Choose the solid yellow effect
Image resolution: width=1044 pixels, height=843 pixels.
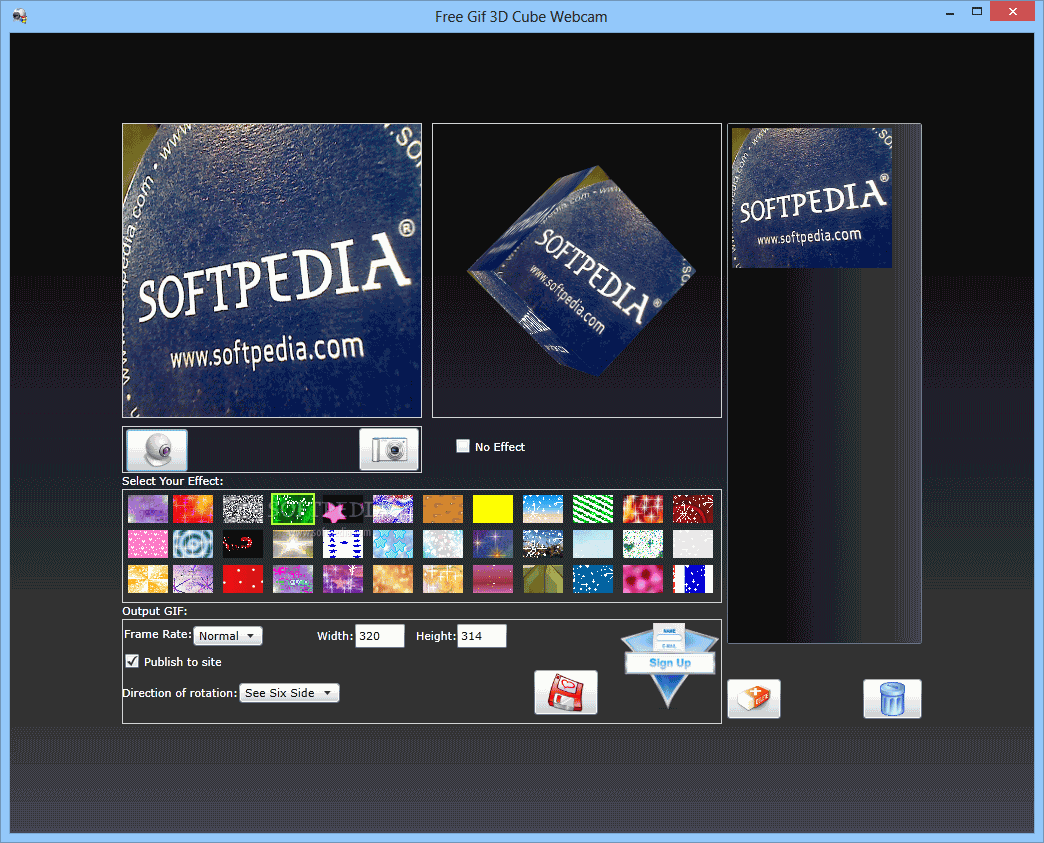click(x=493, y=509)
